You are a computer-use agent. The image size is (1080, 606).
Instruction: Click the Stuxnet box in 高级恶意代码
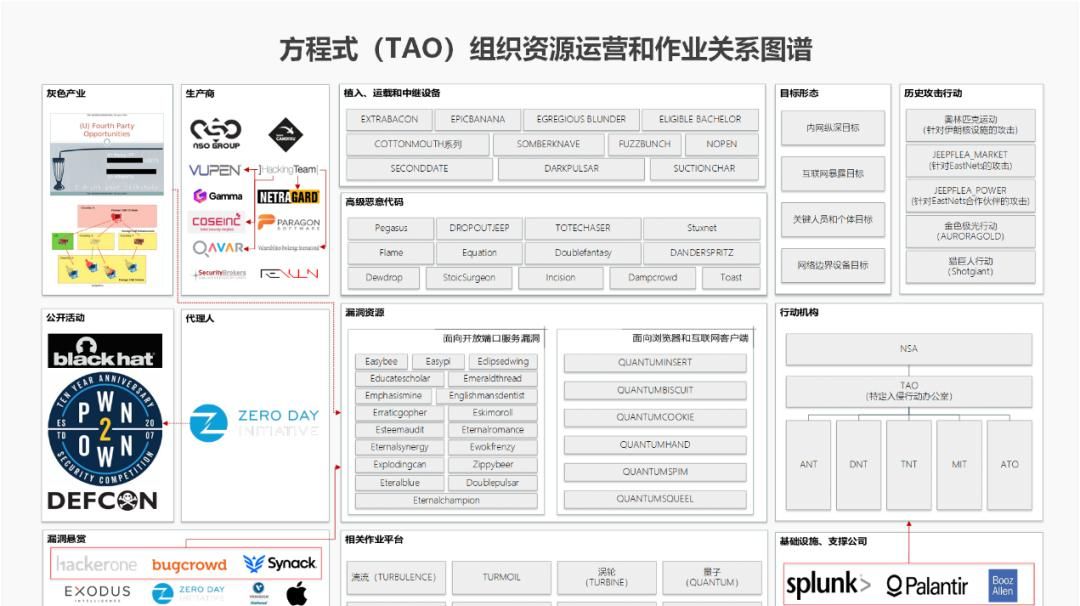[704, 228]
